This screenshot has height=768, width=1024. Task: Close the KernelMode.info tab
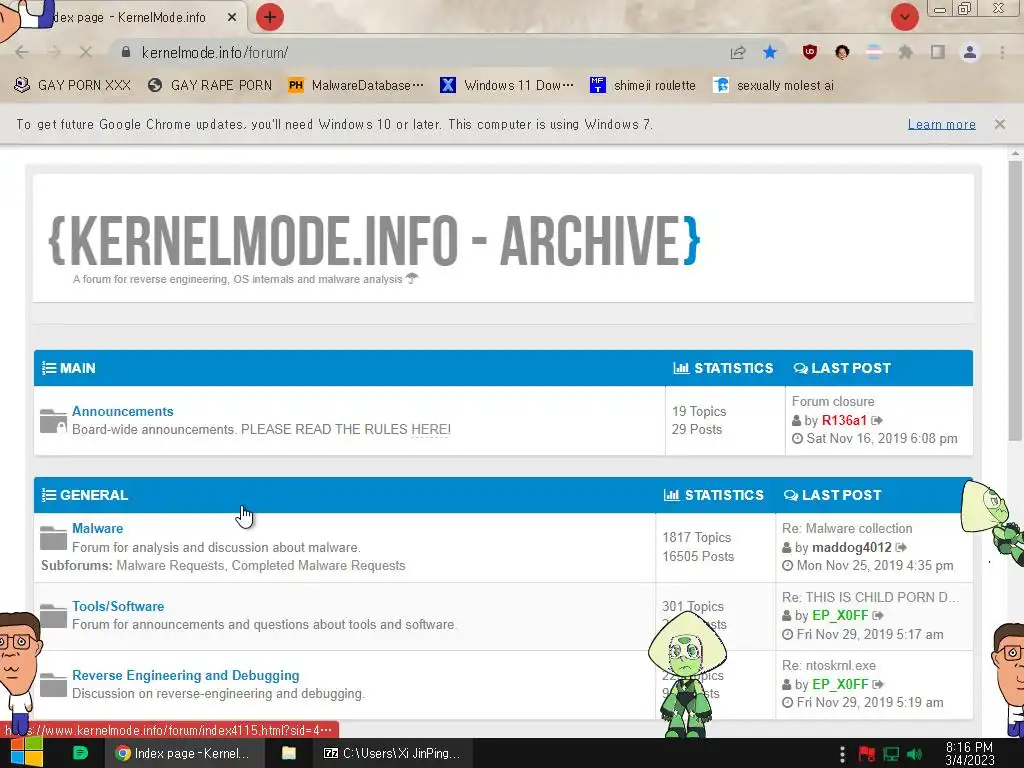pos(232,18)
